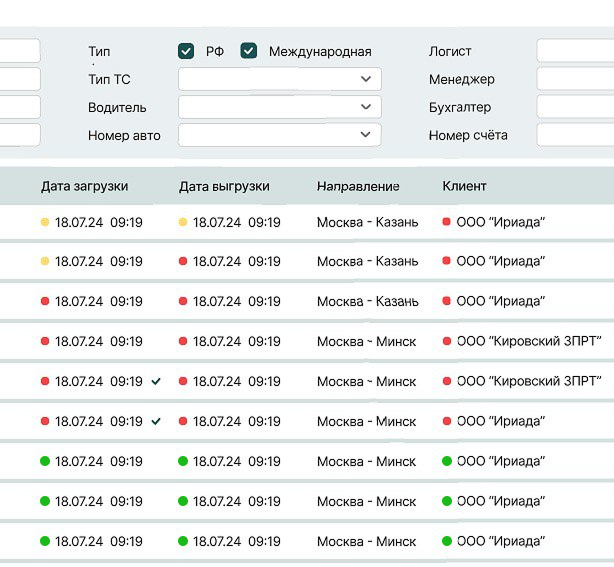Click yellow loading status dot in first row

tap(45, 222)
